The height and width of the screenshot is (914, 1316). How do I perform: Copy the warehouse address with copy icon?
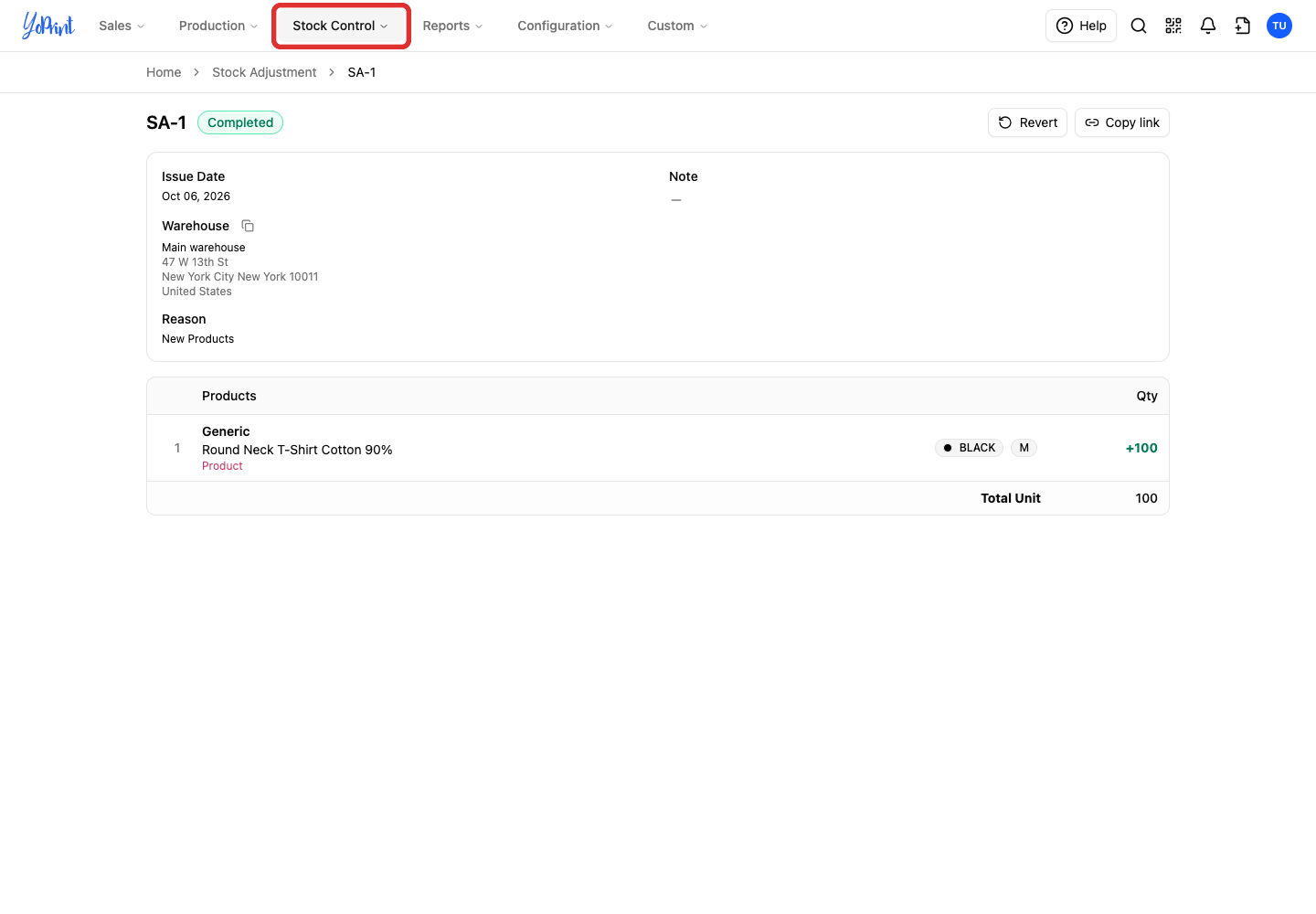(x=248, y=226)
